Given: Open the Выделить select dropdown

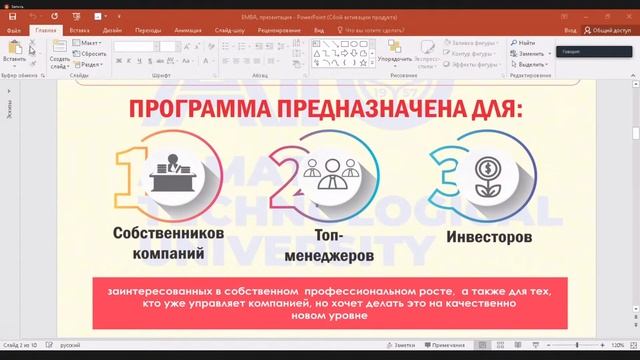Looking at the screenshot, I should pyautogui.click(x=529, y=64).
